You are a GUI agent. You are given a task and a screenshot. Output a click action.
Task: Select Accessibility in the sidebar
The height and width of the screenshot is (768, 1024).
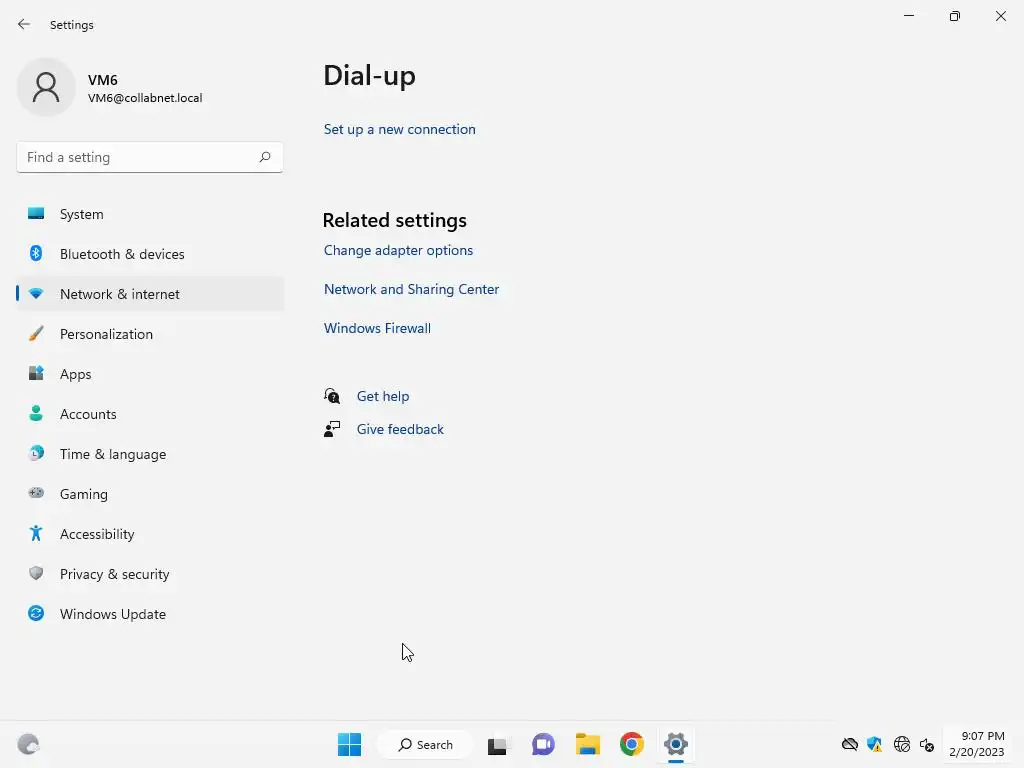coord(150,534)
